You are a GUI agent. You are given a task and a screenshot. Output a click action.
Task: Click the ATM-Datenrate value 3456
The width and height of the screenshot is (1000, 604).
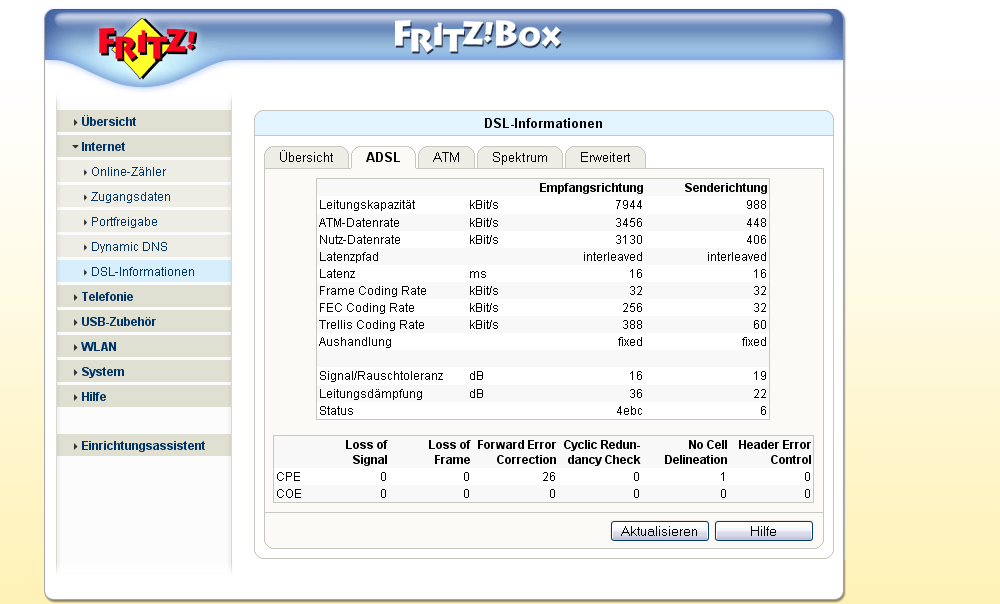coord(629,223)
